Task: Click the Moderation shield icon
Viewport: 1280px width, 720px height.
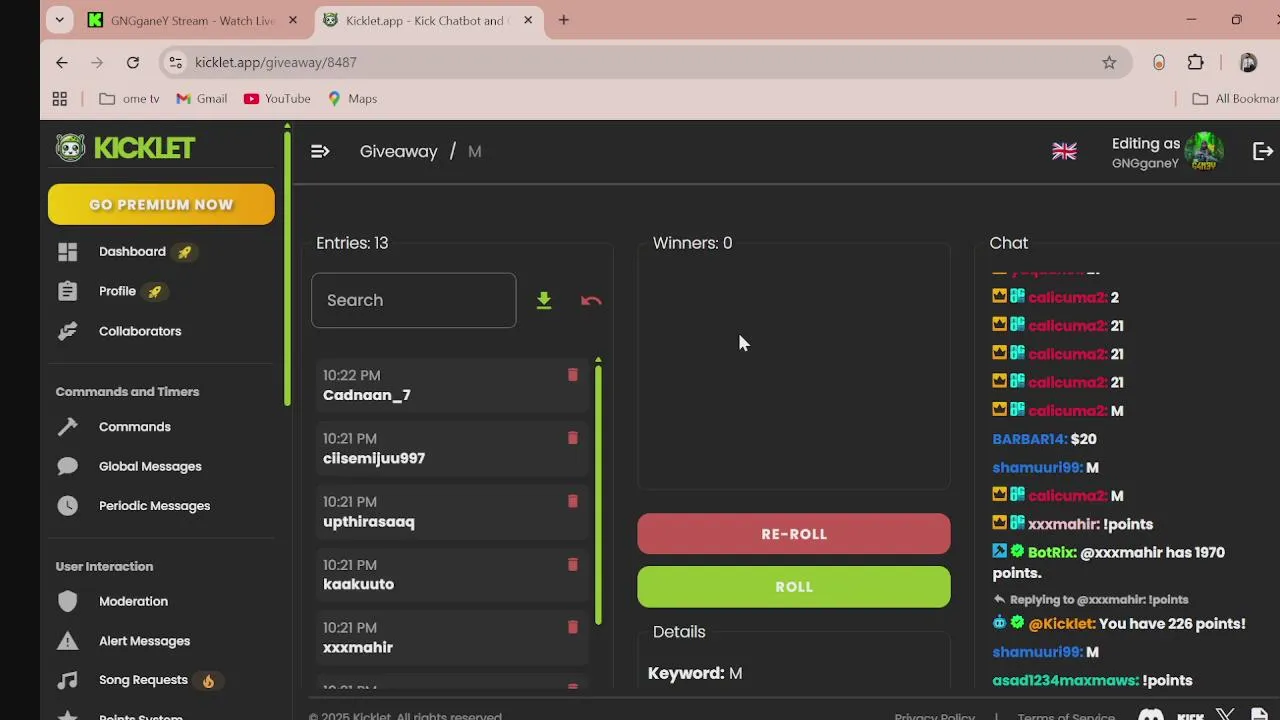Action: click(x=67, y=601)
